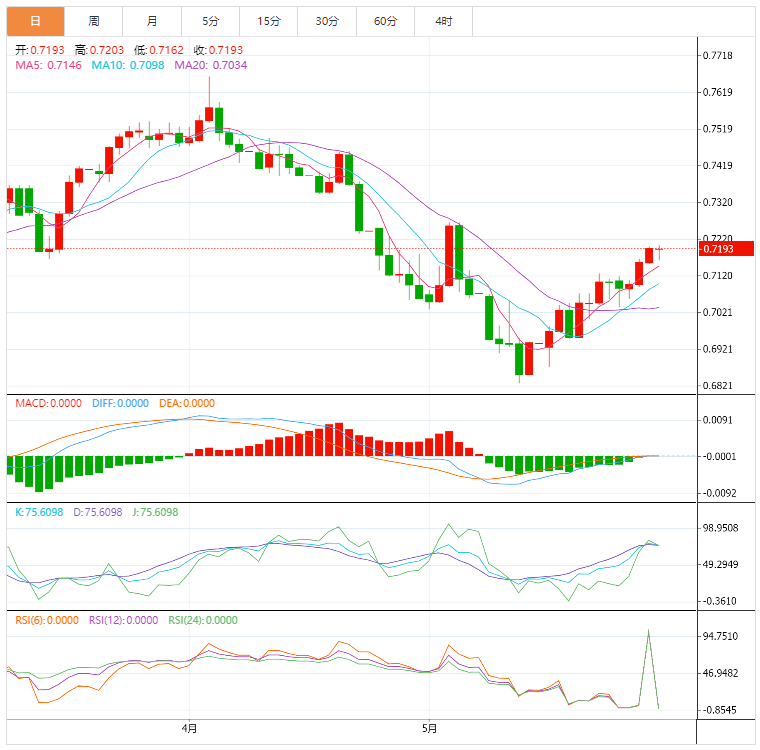Click the J:75.6098 KDJ label
Image resolution: width=760 pixels, height=750 pixels.
point(156,512)
